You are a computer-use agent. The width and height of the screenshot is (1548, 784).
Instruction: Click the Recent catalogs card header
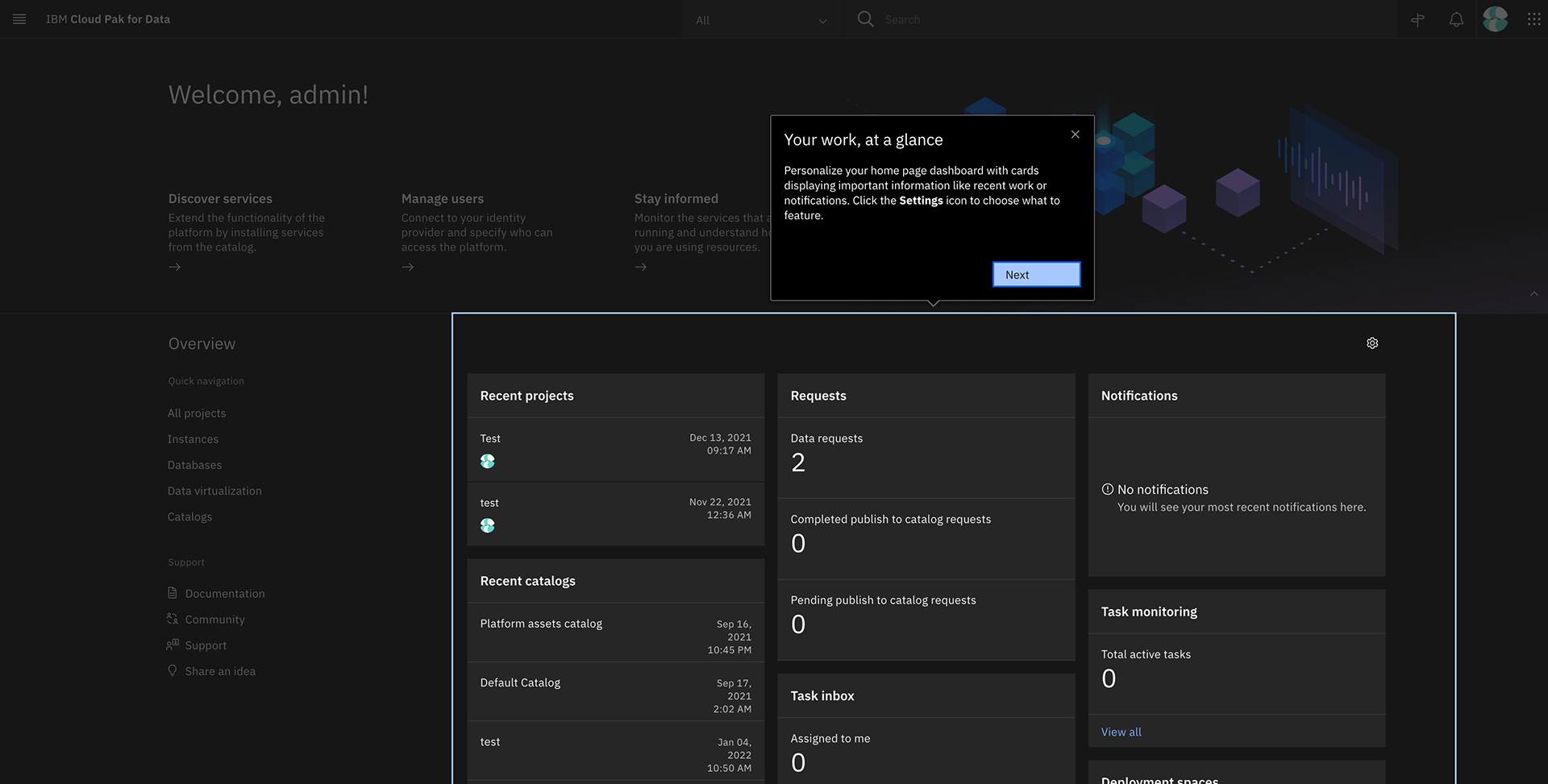pos(615,581)
